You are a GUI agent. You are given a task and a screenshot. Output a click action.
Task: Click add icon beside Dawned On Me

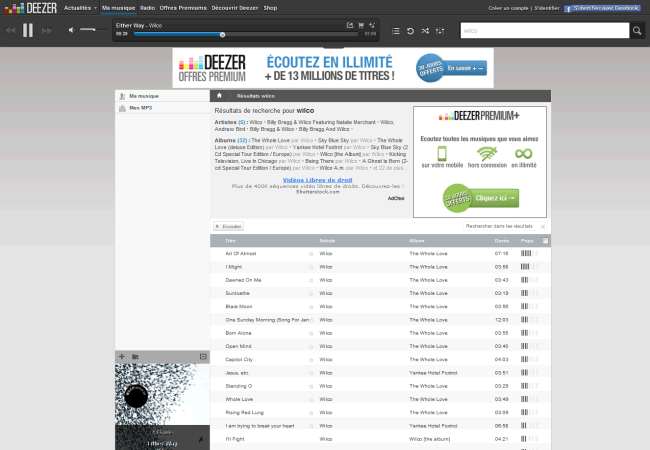(x=311, y=280)
